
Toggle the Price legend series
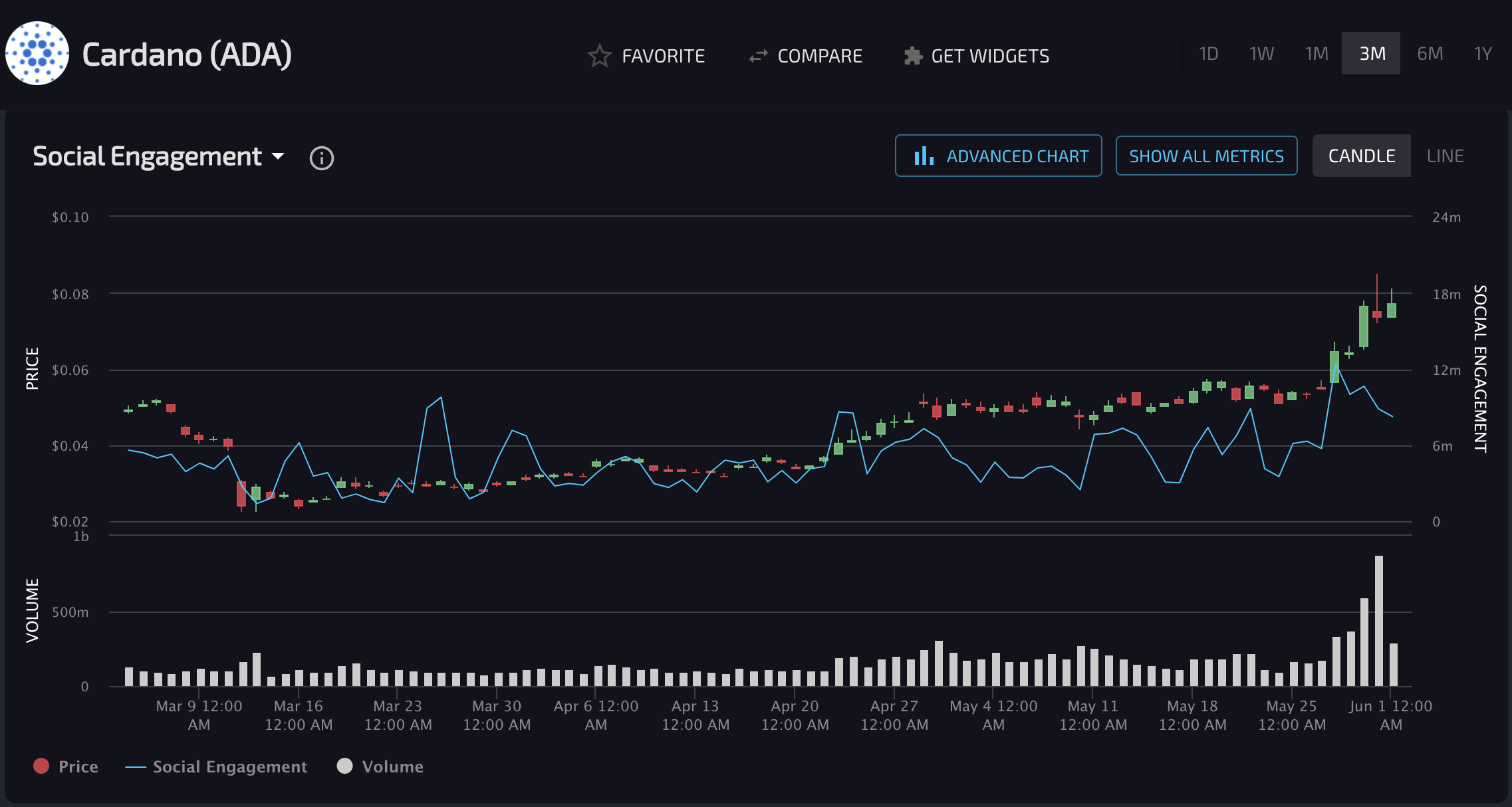(66, 766)
